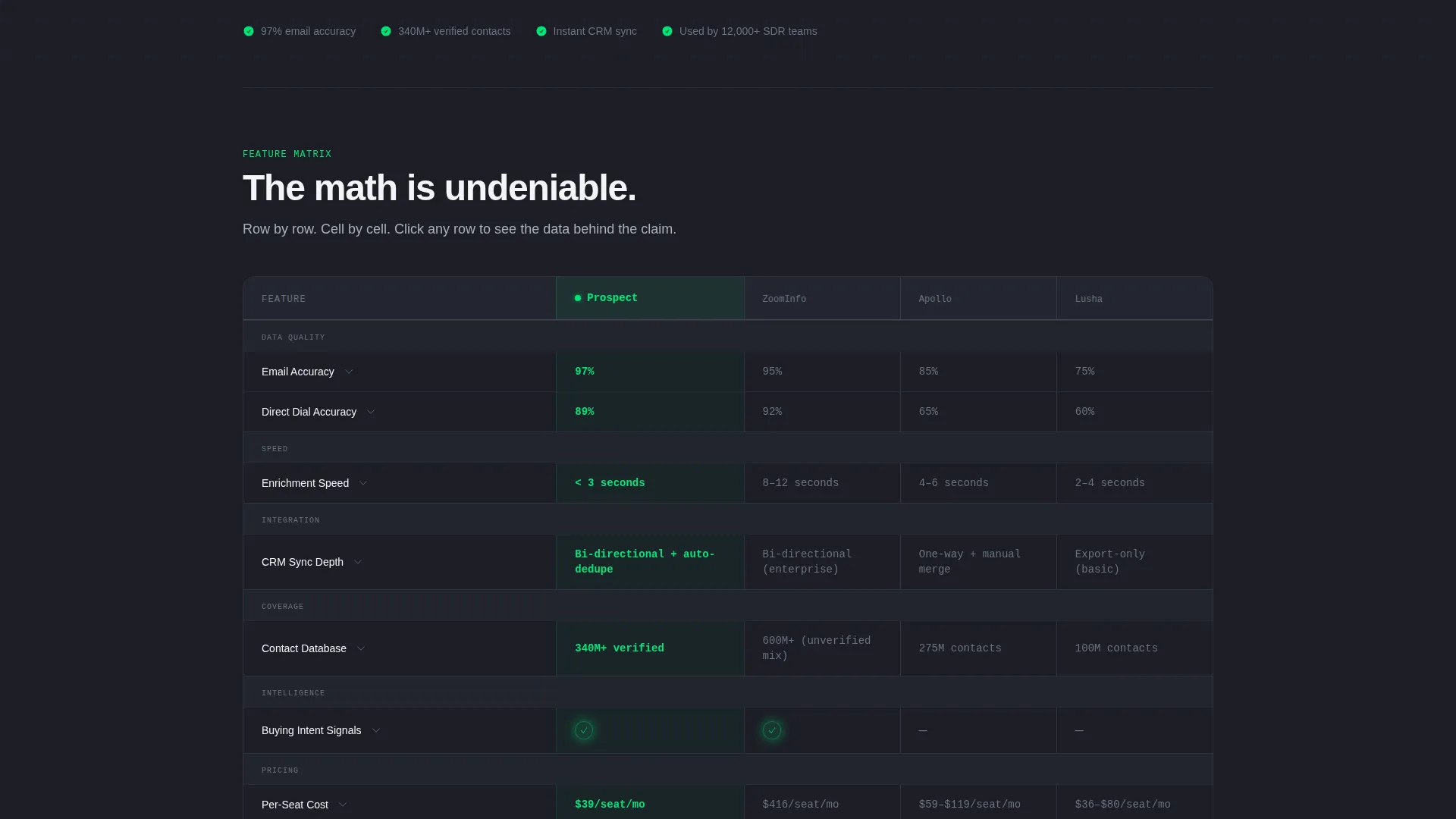Click ZoomInfo's Buying Intent Signals checkmark
Screen dimensions: 1456x819
pos(772,730)
